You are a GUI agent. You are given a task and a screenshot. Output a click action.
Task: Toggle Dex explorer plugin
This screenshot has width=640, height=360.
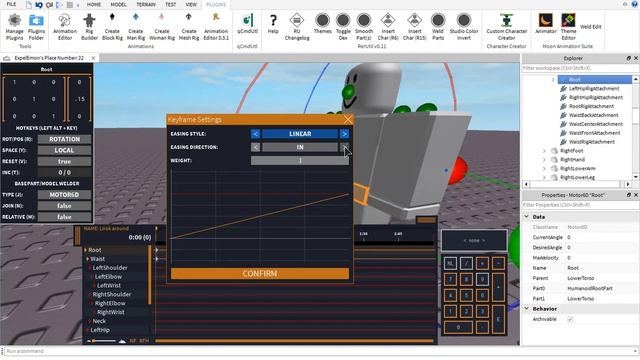point(343,27)
